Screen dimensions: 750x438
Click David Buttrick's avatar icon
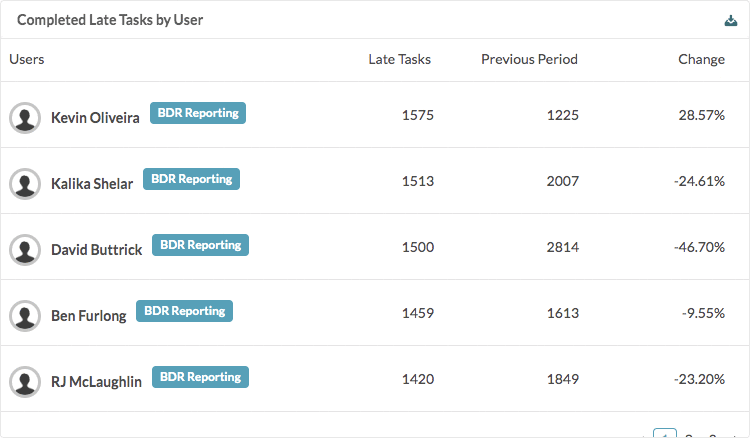click(25, 250)
